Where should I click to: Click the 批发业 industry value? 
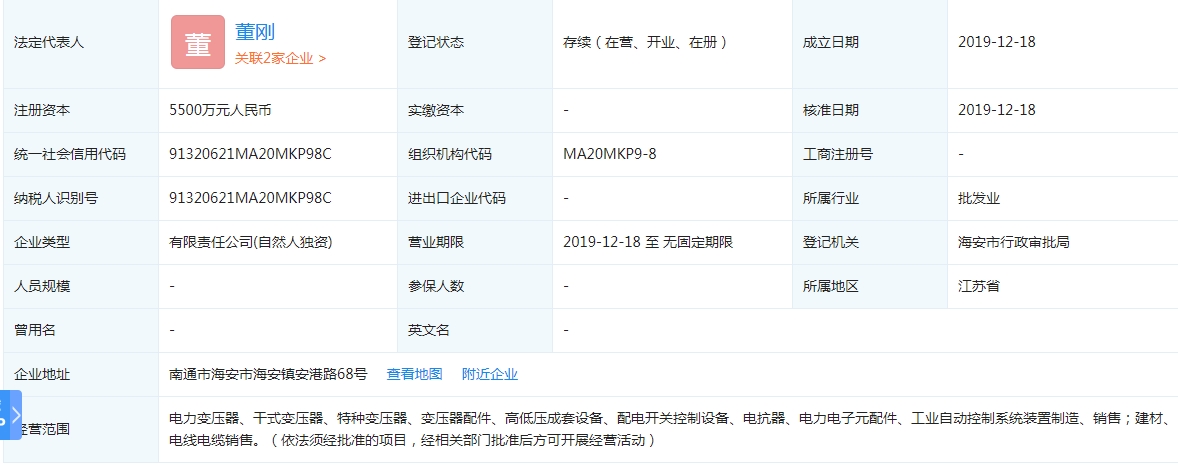[978, 198]
